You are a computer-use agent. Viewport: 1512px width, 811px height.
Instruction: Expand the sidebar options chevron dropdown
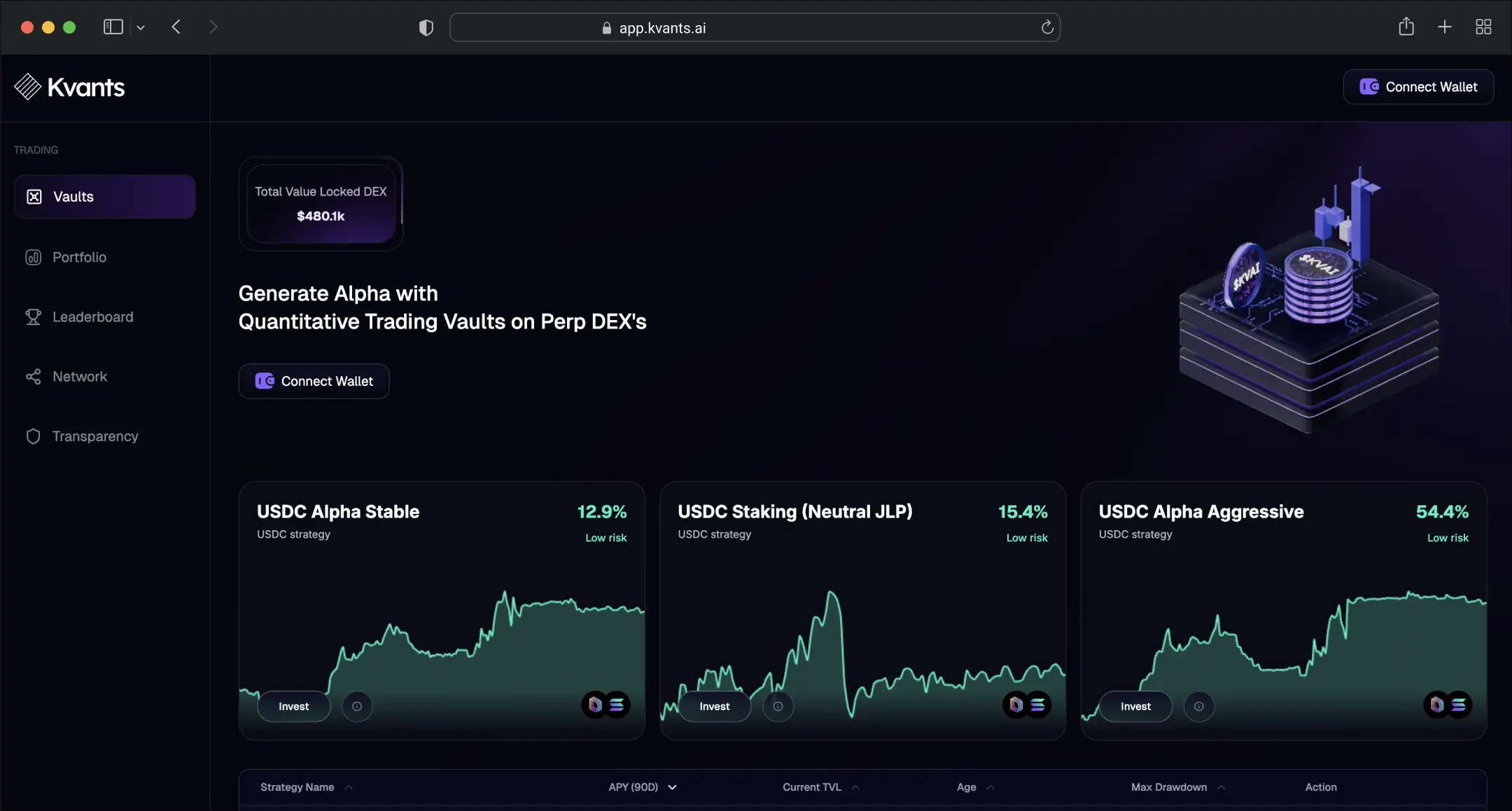click(x=141, y=27)
